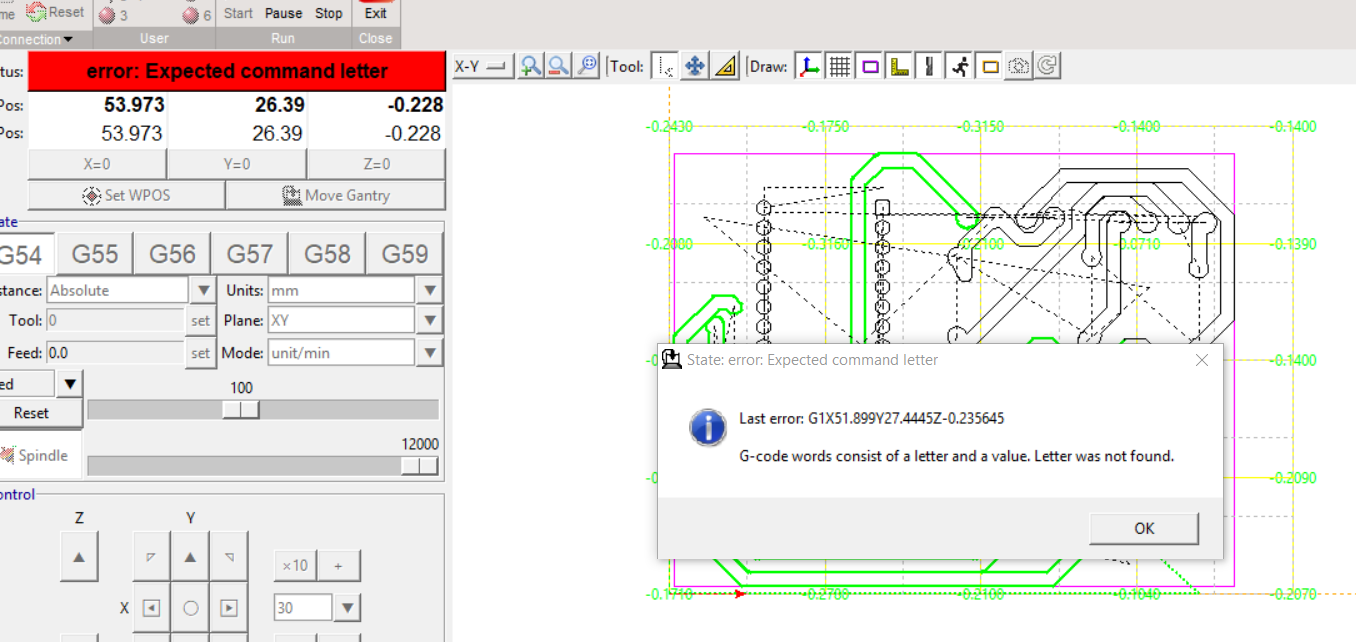Viewport: 1356px width, 642px height.
Task: Click the Reset icon in Connection group
Action: (55, 12)
